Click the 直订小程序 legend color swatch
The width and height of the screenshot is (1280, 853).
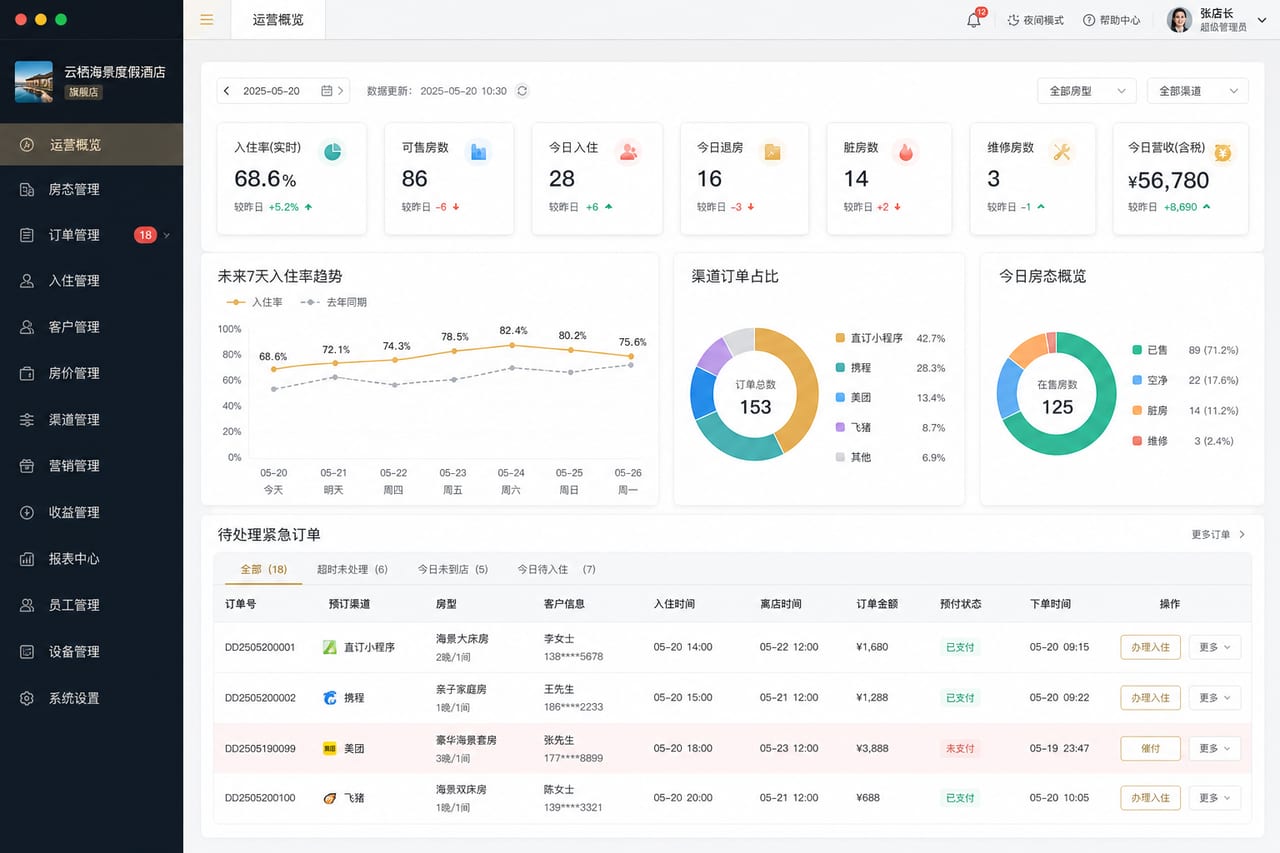(x=840, y=338)
